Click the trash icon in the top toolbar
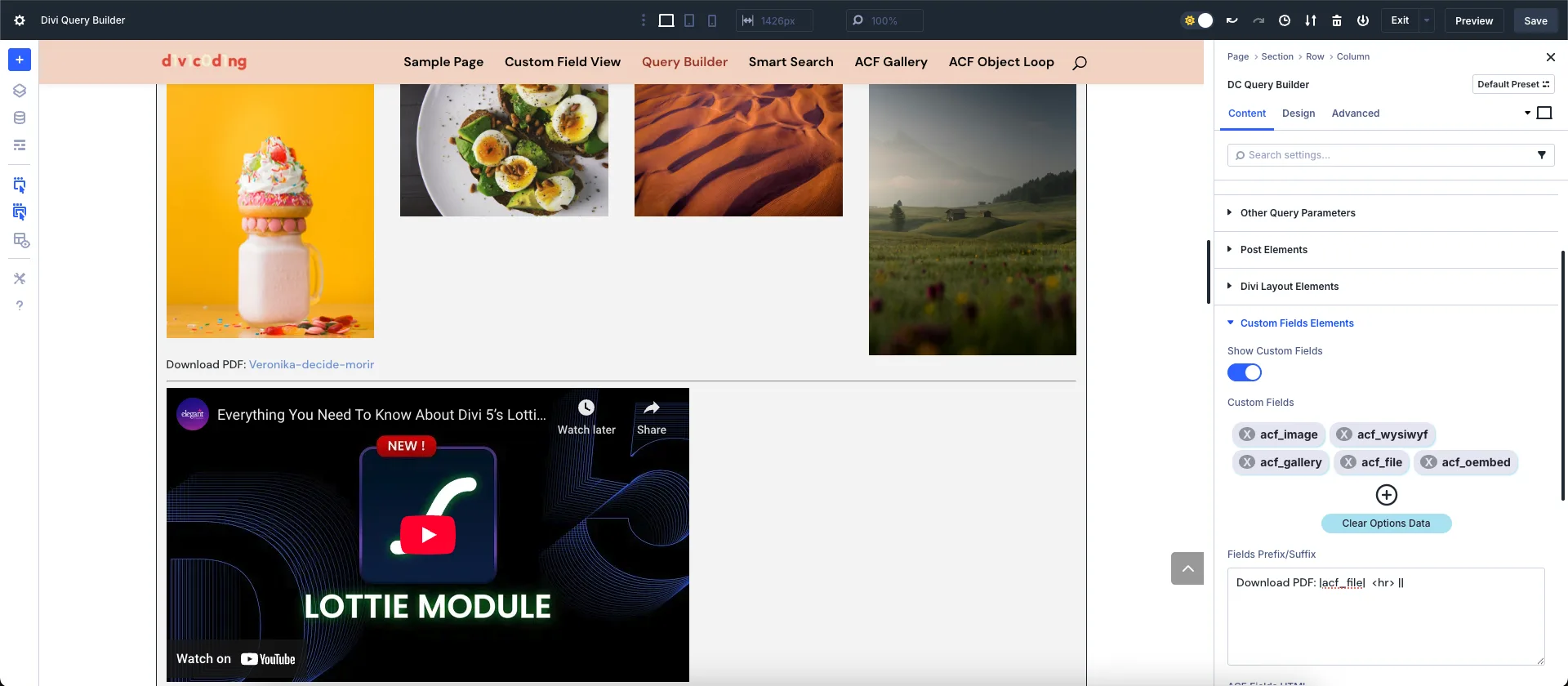This screenshot has height=686, width=1568. [x=1337, y=20]
